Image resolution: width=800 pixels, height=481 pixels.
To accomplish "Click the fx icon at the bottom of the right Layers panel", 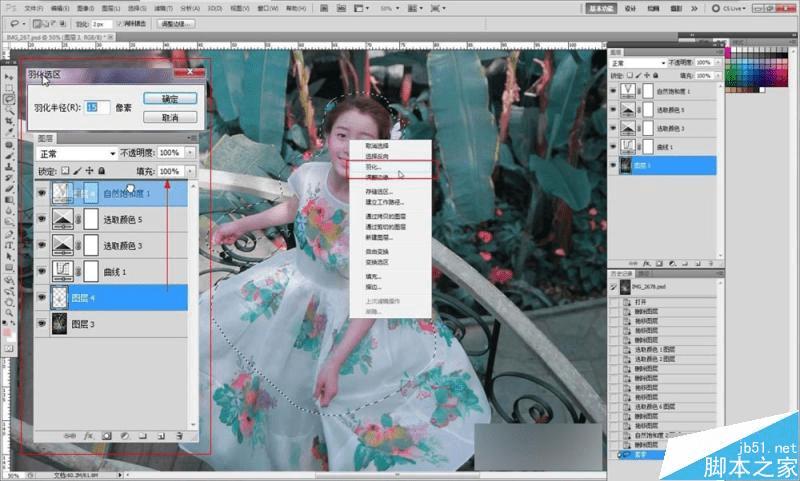I will pyautogui.click(x=646, y=264).
